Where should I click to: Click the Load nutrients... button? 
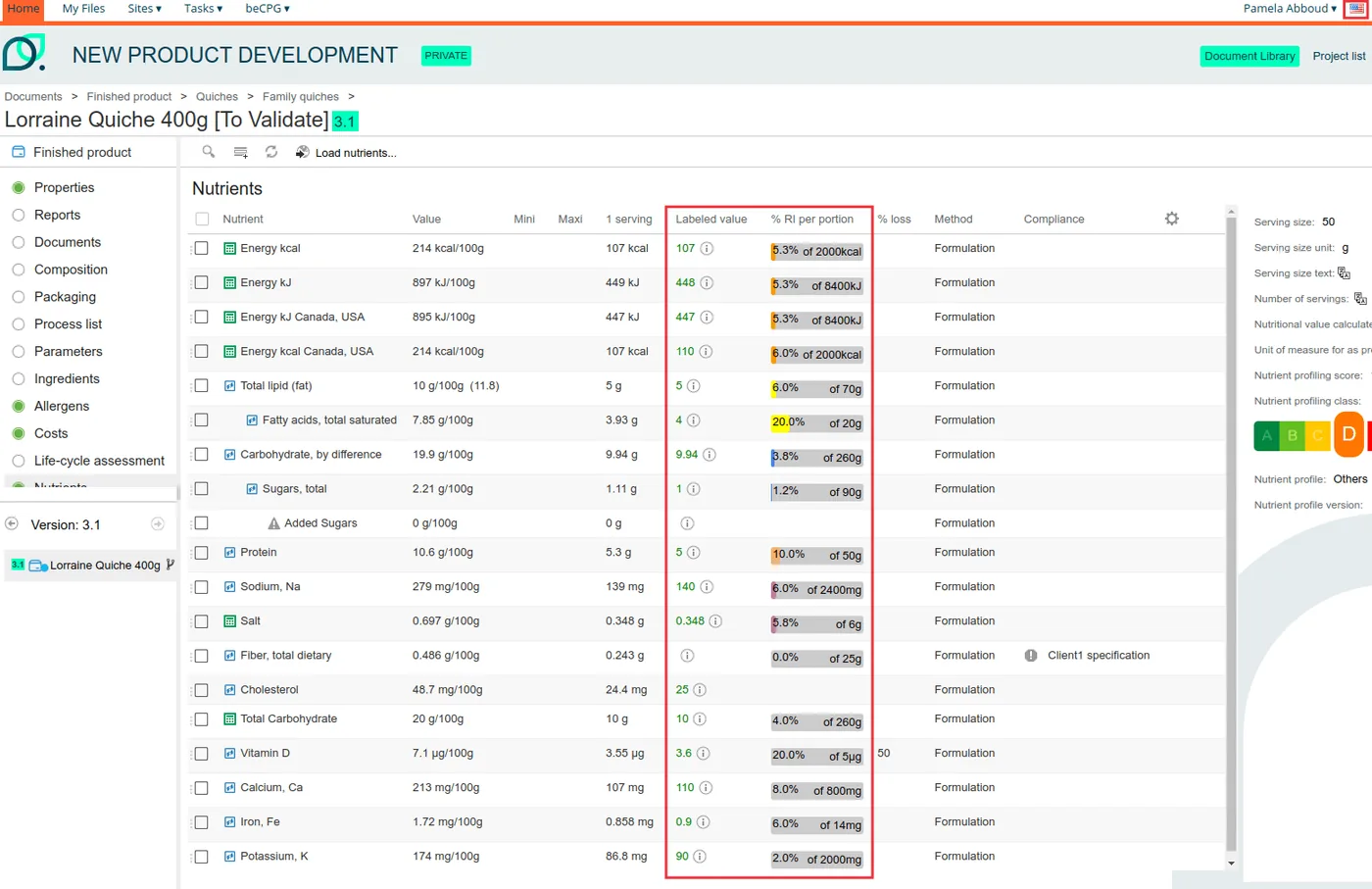coord(346,153)
